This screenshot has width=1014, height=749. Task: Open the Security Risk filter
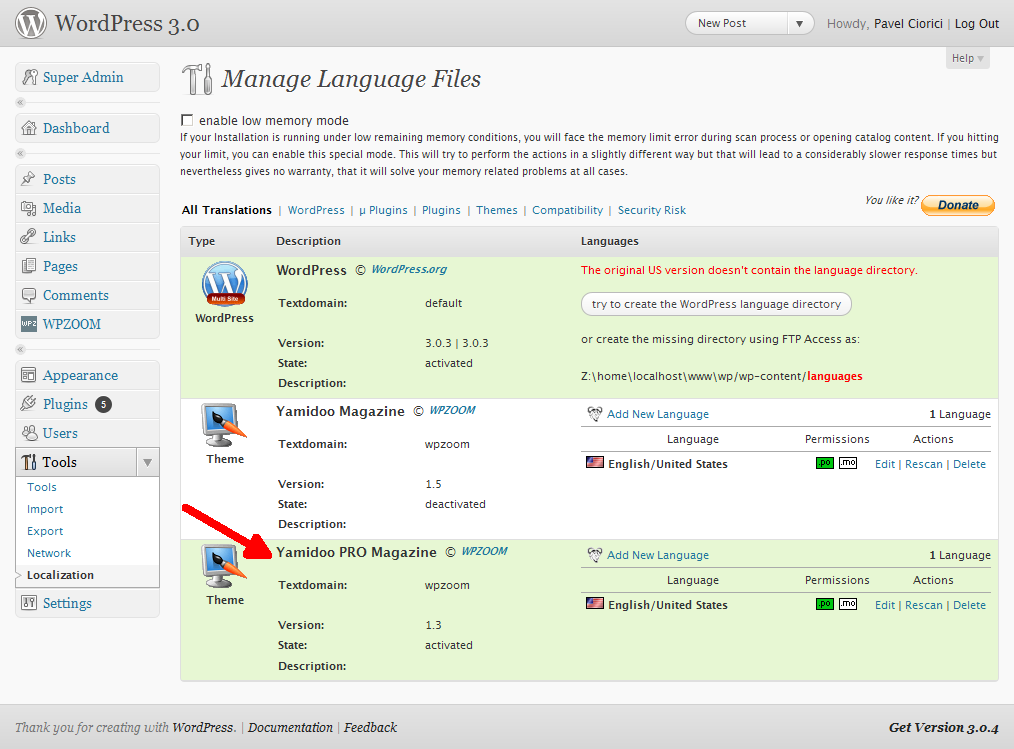(651, 210)
